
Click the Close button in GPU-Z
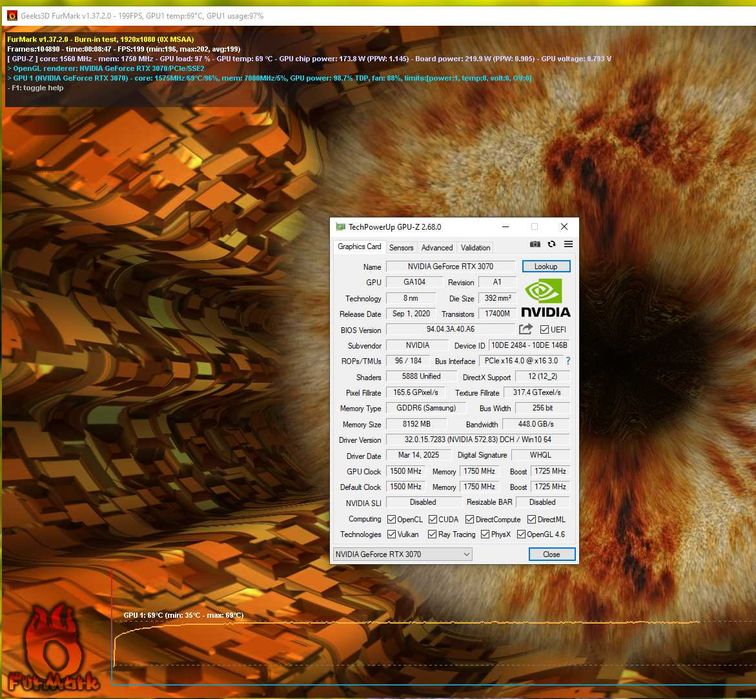(x=552, y=554)
